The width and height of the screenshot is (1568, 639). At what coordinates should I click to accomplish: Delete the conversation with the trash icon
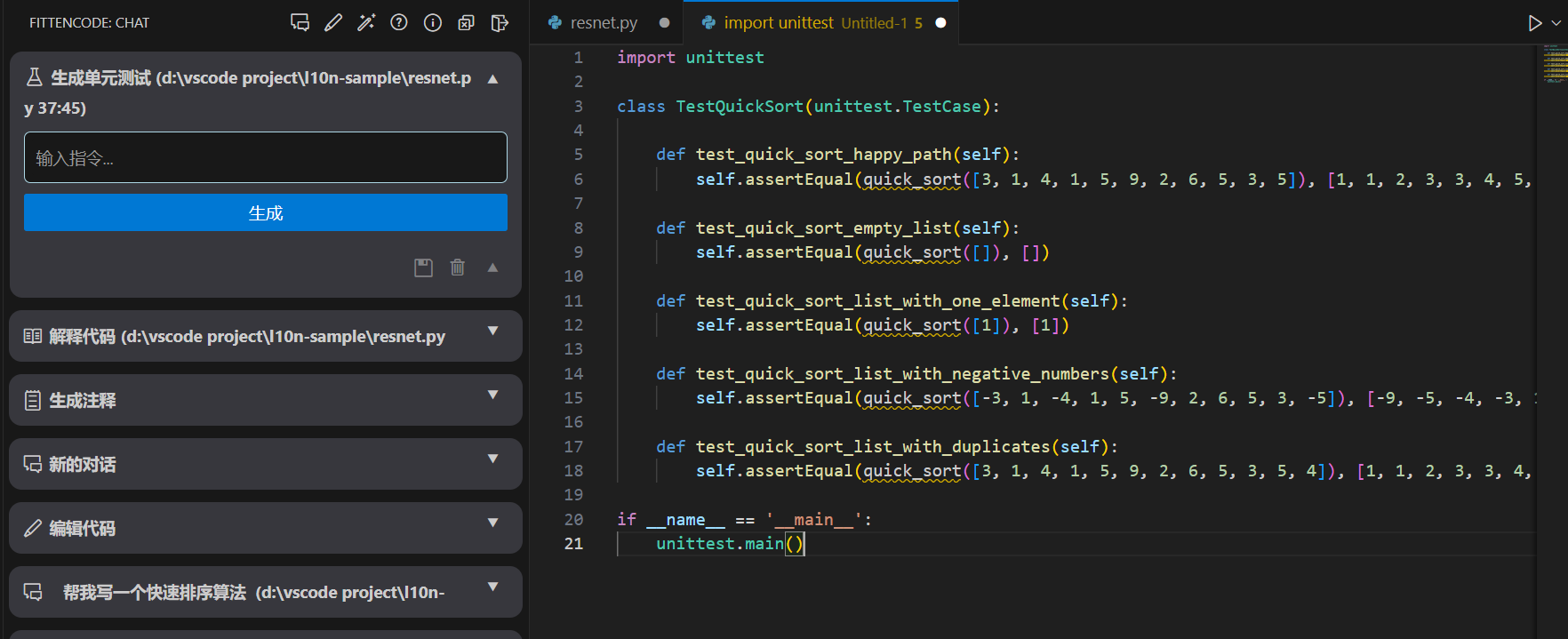[x=457, y=268]
